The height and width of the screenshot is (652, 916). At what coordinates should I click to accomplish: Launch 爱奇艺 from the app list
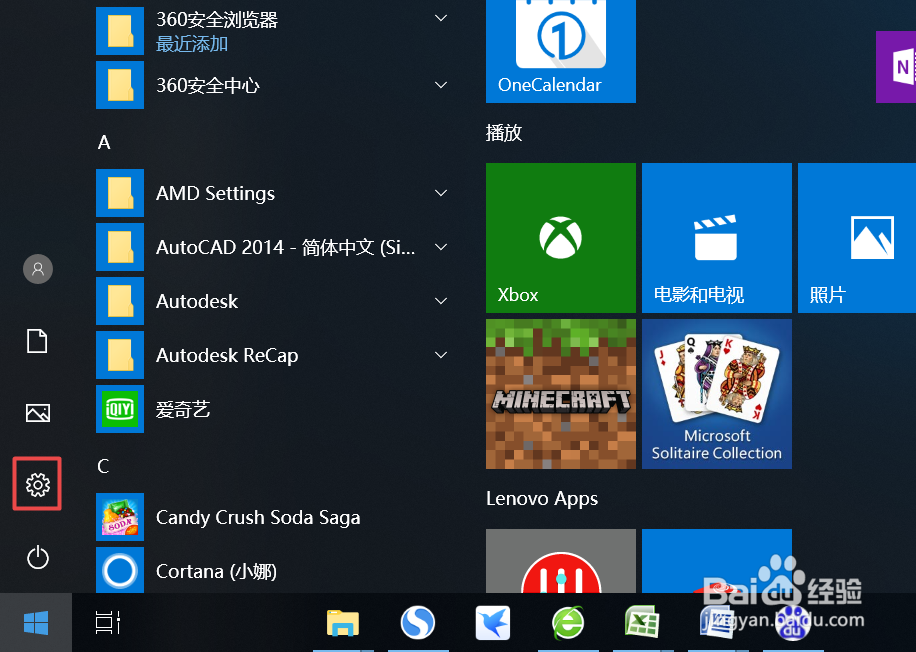click(x=183, y=409)
